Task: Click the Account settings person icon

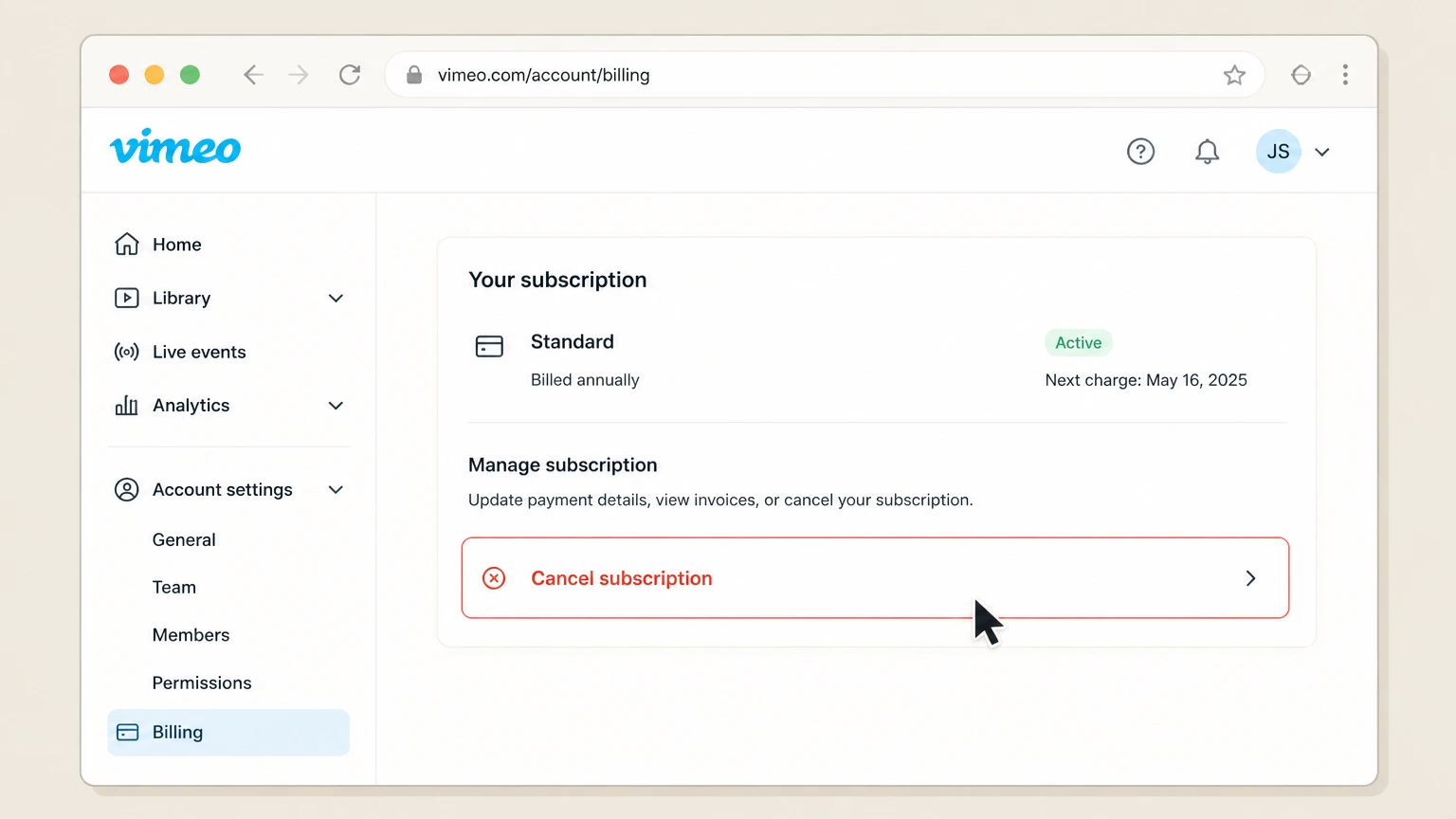Action: (127, 489)
